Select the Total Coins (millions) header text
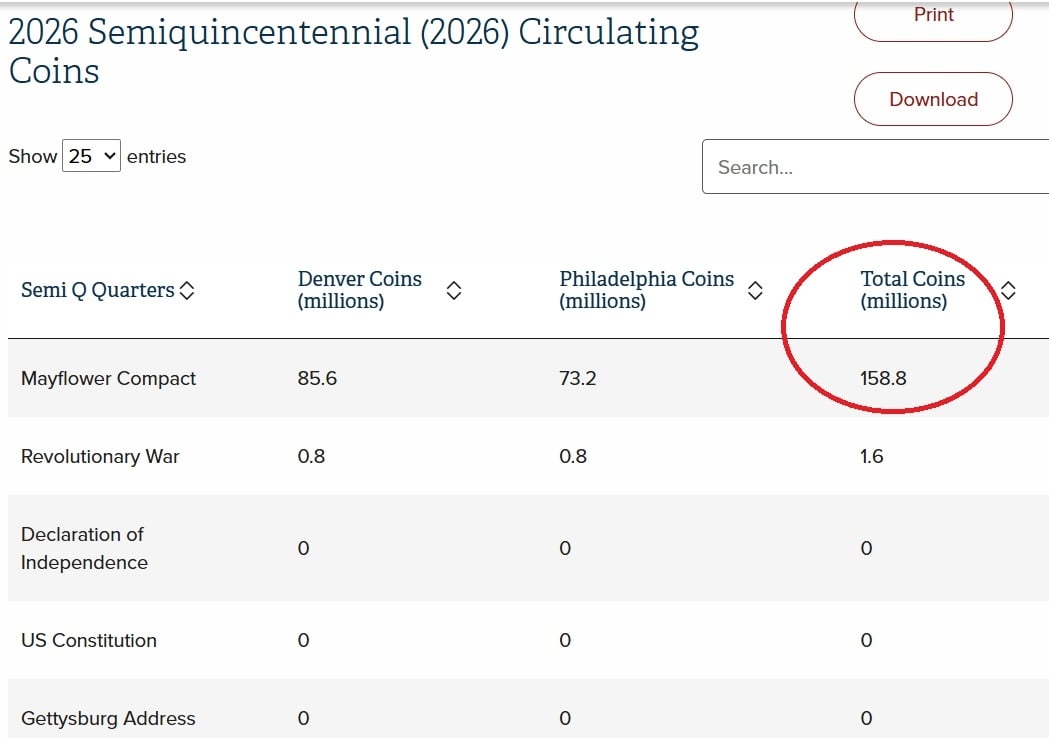Viewport: 1049px width, 738px height. tap(912, 290)
